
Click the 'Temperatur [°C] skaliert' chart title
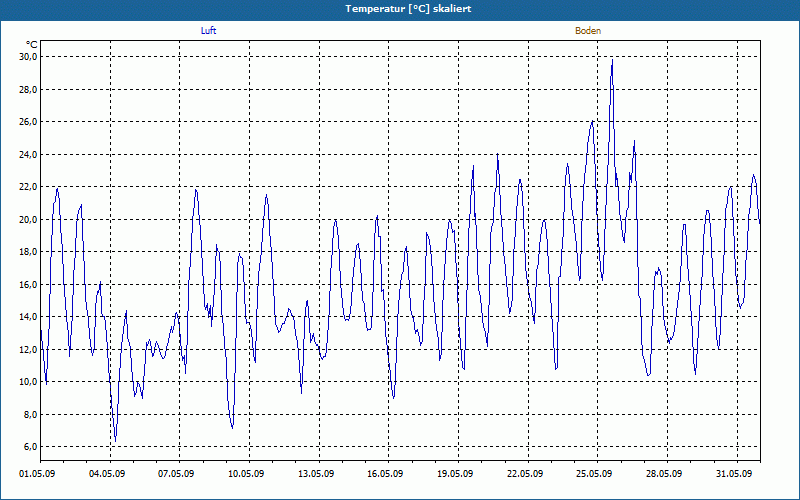[408, 9]
